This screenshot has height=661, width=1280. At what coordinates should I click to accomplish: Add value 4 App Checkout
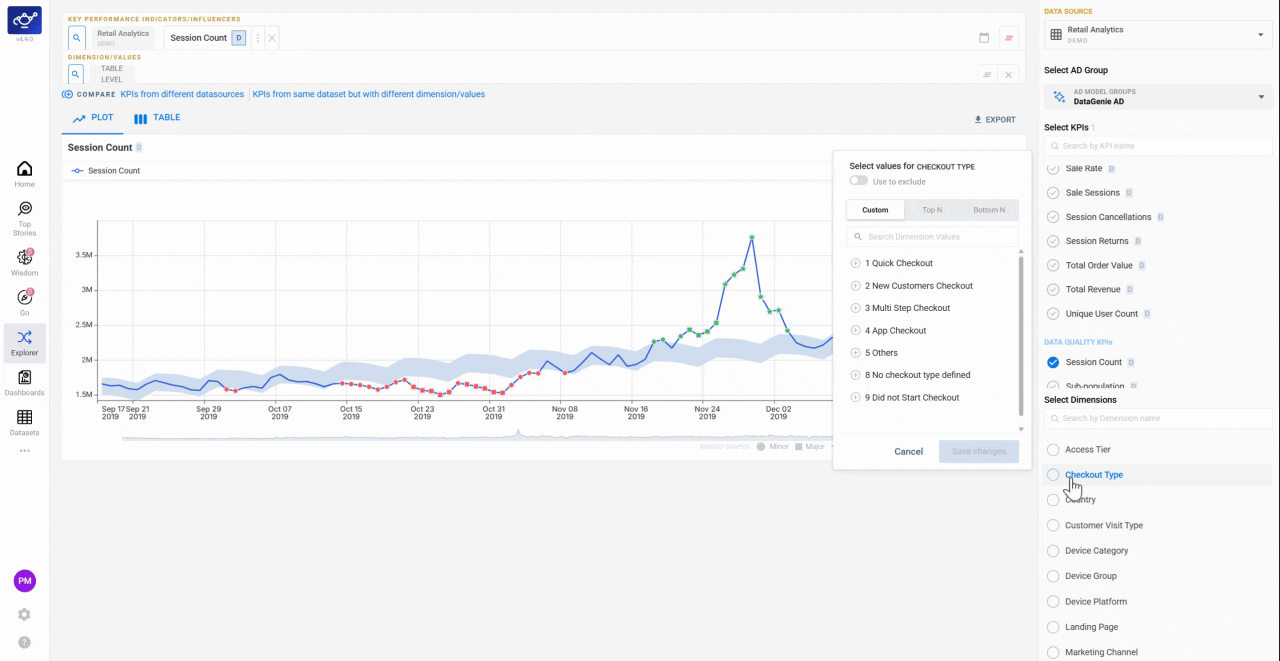tap(855, 330)
